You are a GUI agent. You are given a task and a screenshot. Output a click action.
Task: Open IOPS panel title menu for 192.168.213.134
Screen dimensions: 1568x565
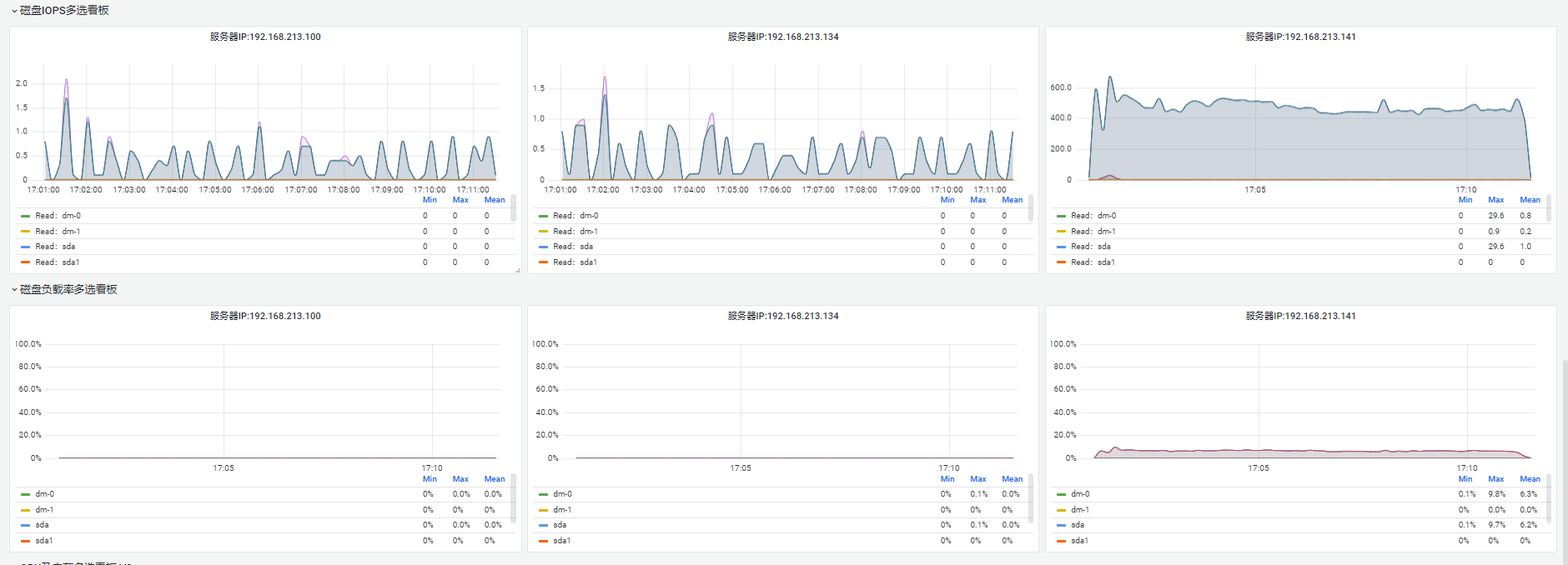pyautogui.click(x=783, y=37)
